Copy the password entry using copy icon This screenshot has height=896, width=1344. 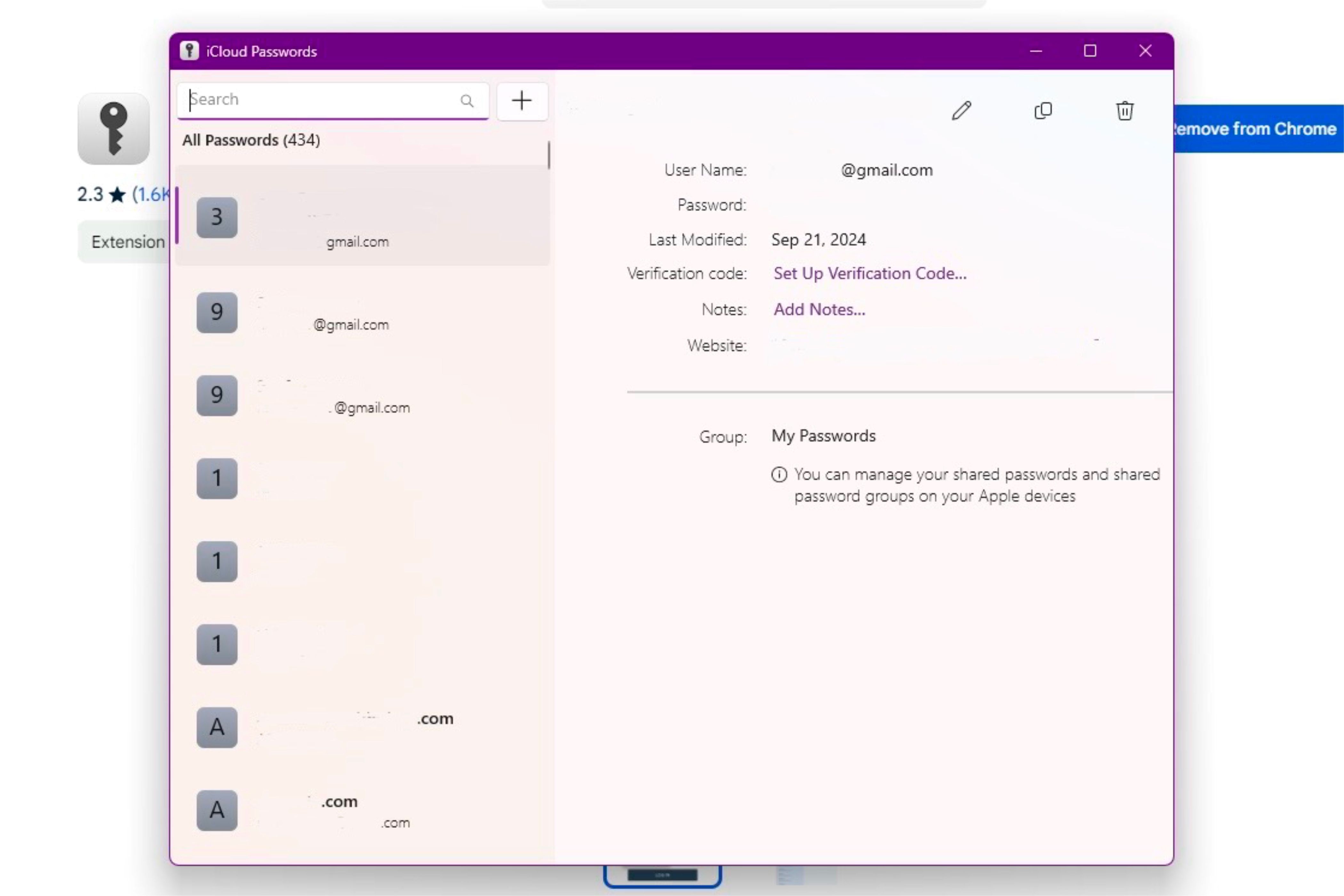(1043, 111)
